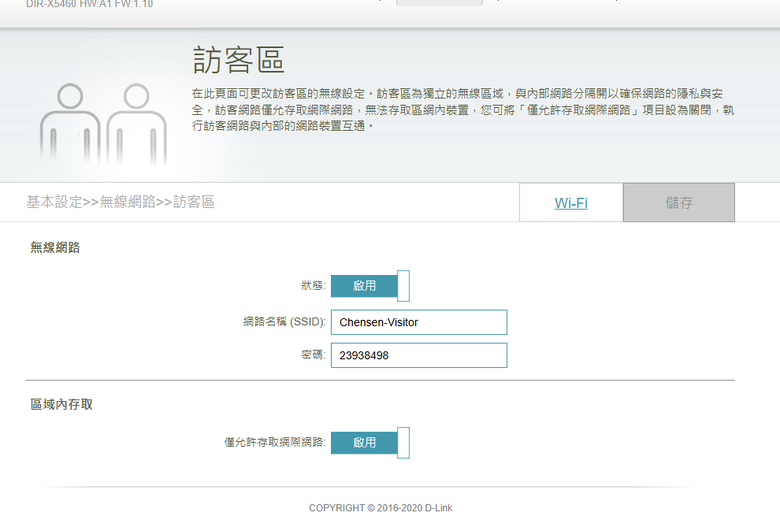The image size is (780, 520).
Task: Open the Wi-Fi settings link
Action: pos(571,203)
